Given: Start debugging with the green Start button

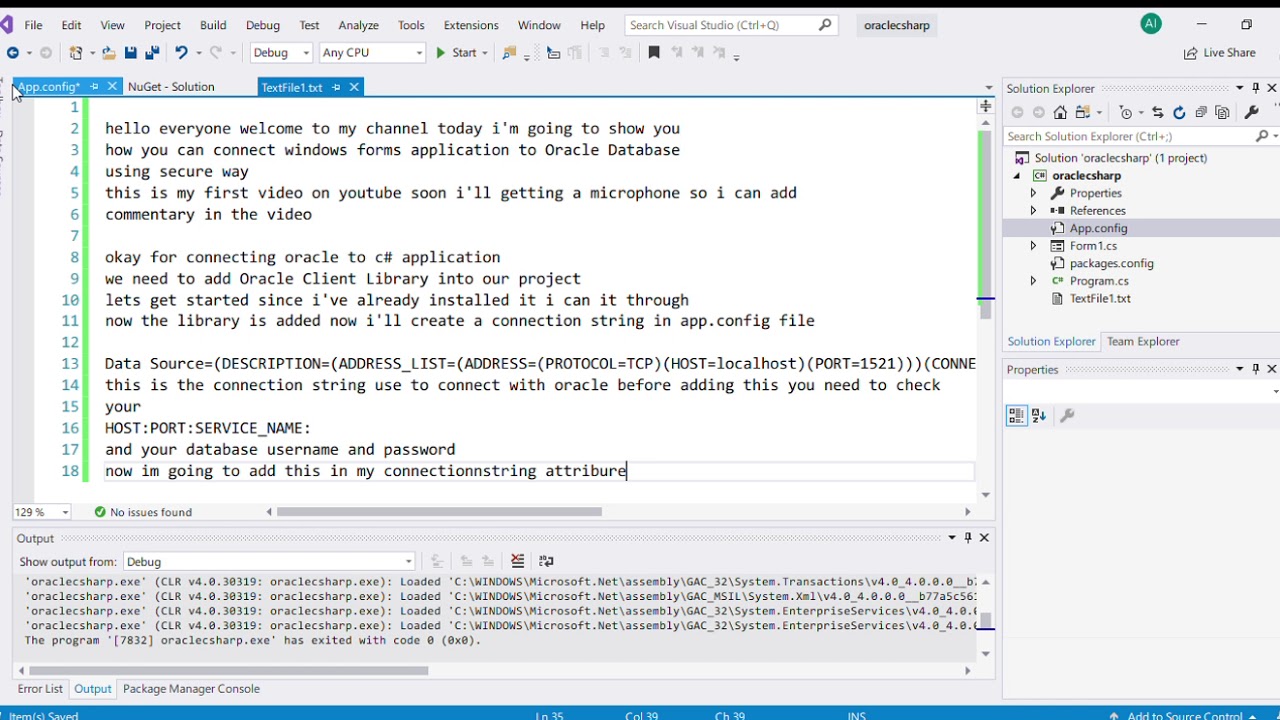Looking at the screenshot, I should click(455, 53).
